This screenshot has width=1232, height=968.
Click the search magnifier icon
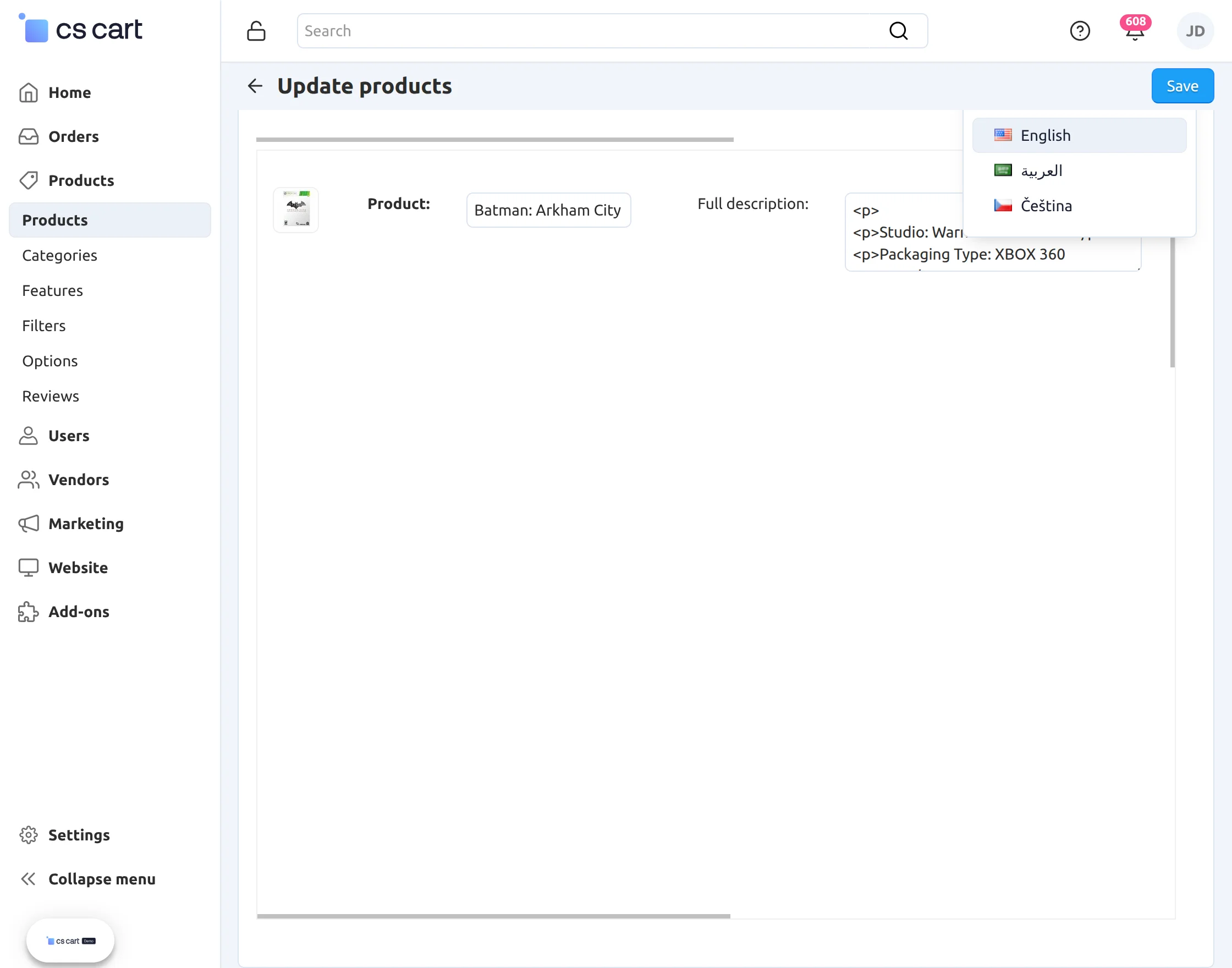[x=898, y=31]
